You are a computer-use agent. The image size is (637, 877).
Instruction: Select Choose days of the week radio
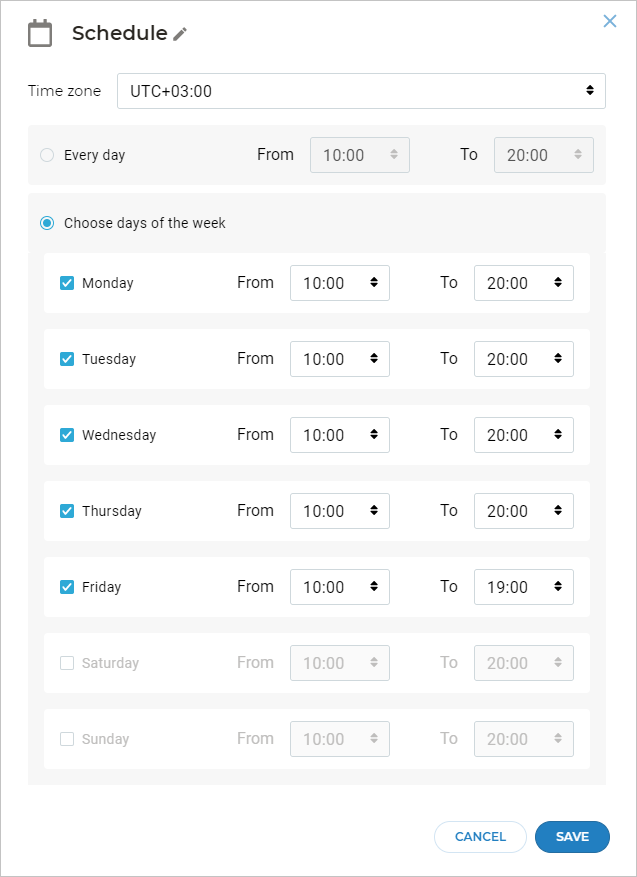click(47, 223)
